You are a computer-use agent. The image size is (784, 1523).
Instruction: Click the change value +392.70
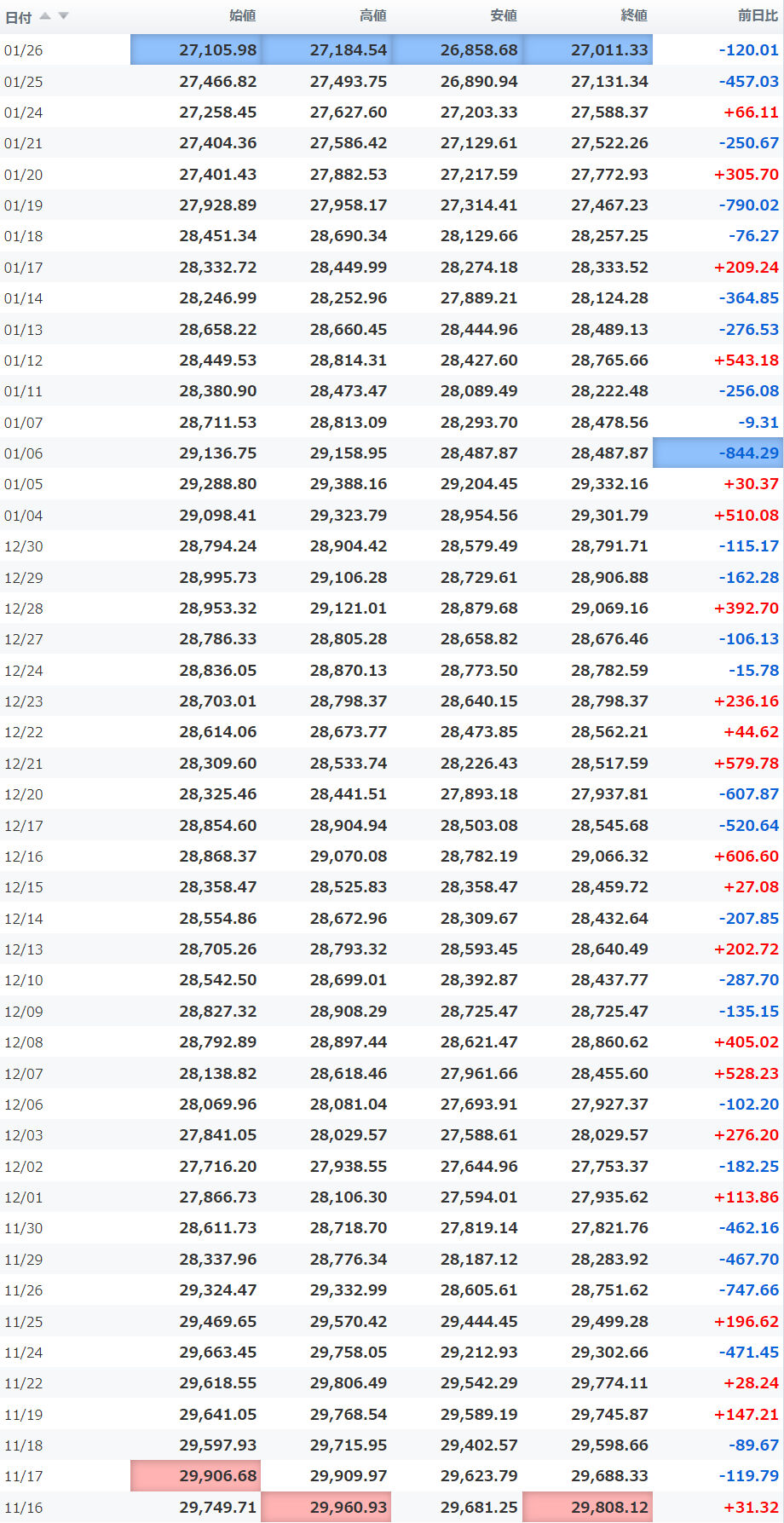coord(747,609)
